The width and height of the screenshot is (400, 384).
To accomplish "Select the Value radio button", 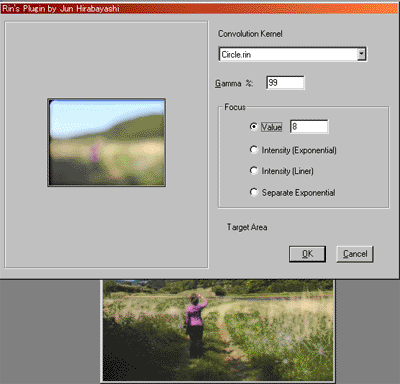I will coord(254,127).
